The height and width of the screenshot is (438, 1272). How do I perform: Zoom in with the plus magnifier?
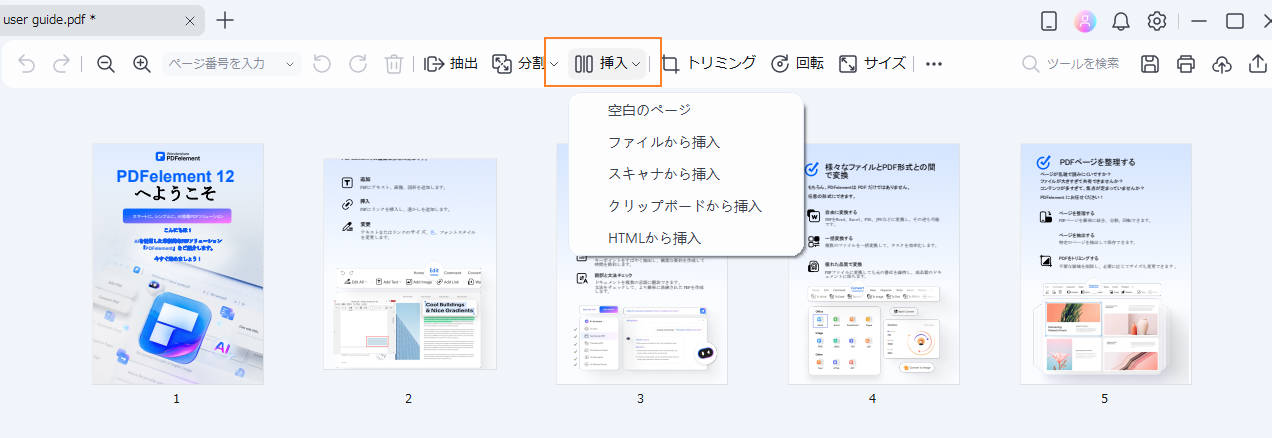(x=142, y=64)
